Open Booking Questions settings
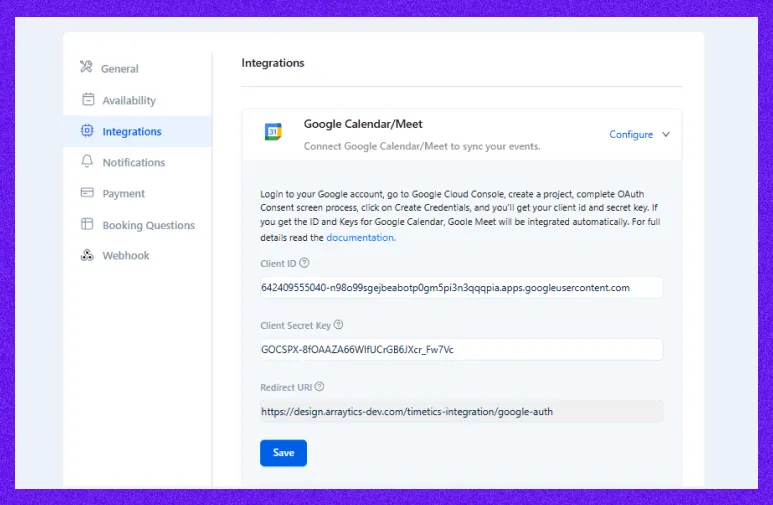Image resolution: width=773 pixels, height=505 pixels. click(x=138, y=225)
